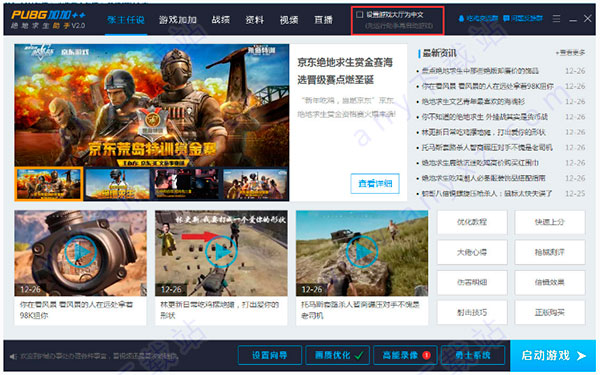600x375 pixels.
Task: Expand more news via 查看更多 link
Action: point(571,53)
